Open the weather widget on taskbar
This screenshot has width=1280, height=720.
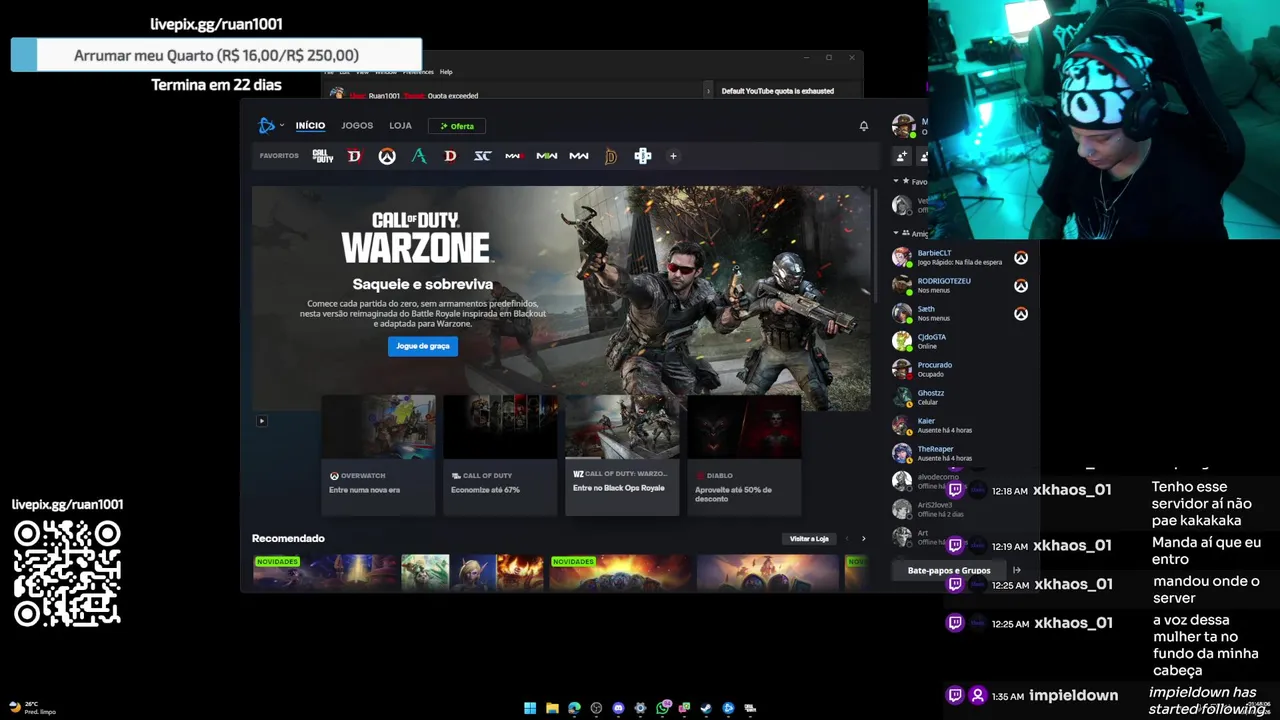coord(32,708)
